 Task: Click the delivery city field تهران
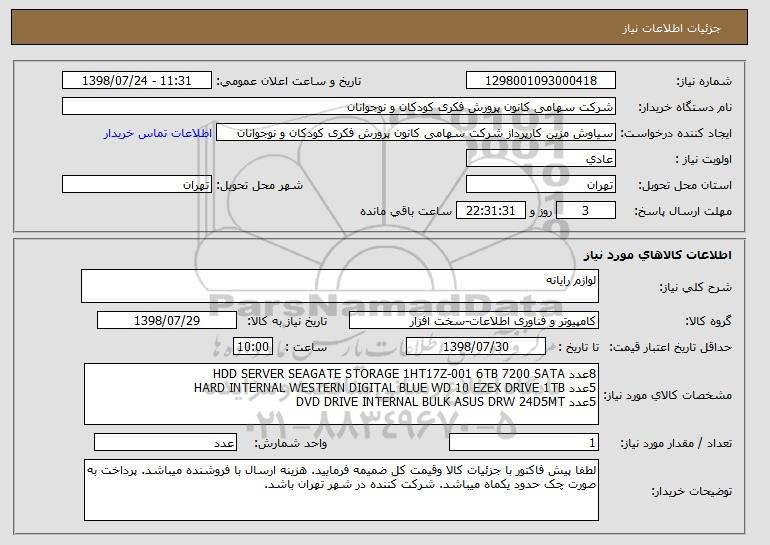[137, 185]
